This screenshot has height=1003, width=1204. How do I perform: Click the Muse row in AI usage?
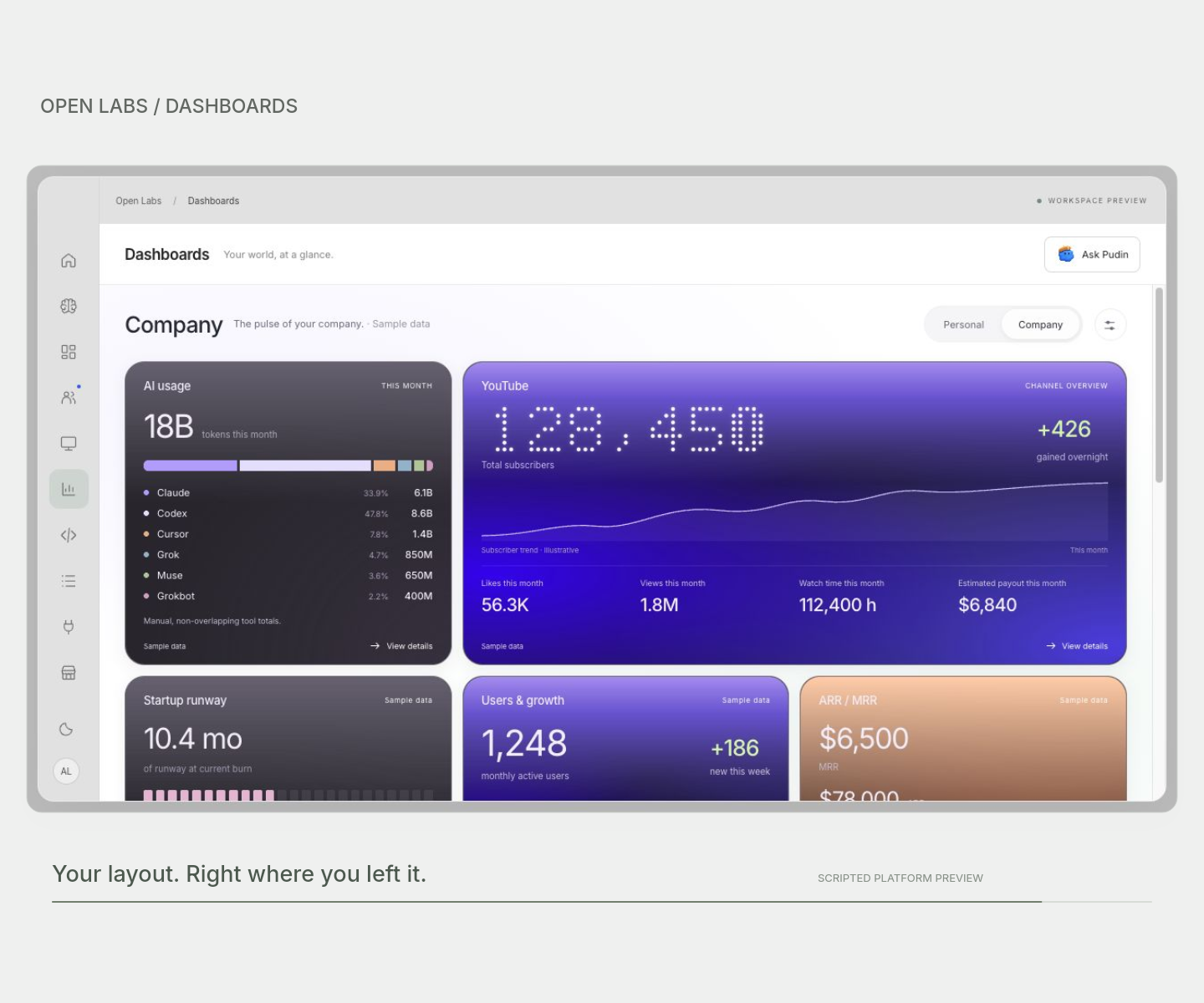tap(288, 575)
